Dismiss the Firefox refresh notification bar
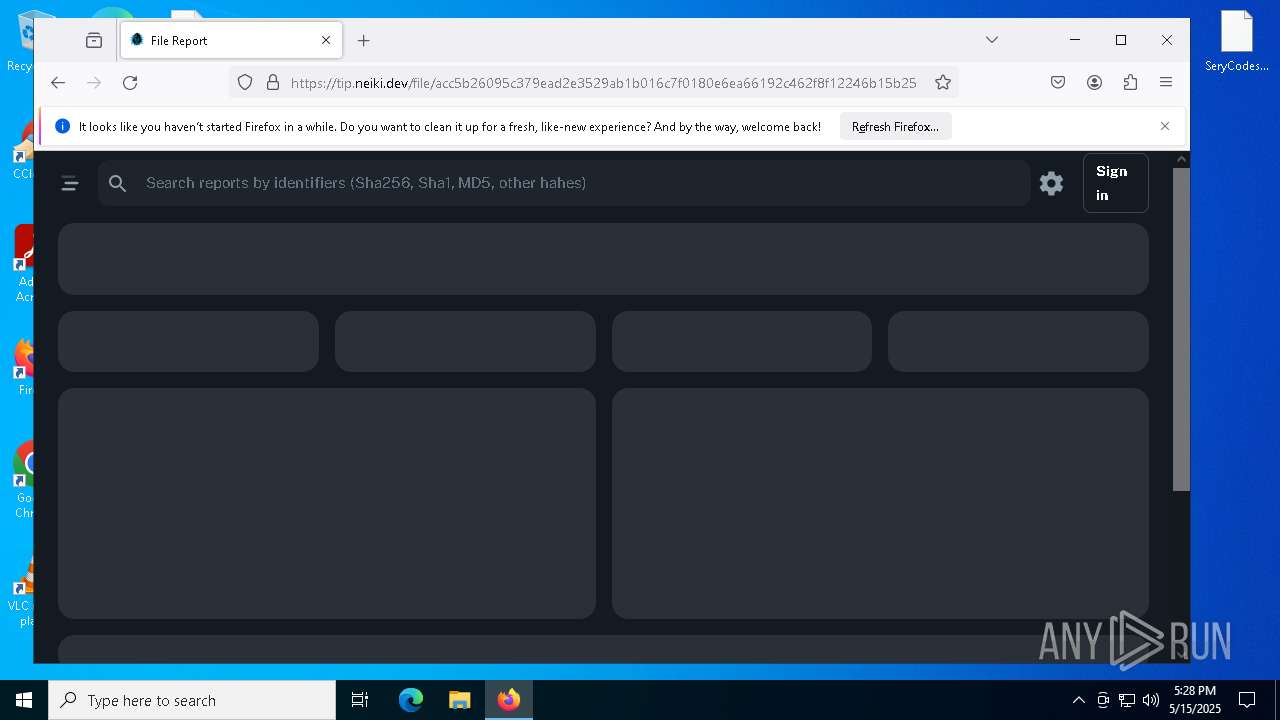The width and height of the screenshot is (1280, 720). [1165, 126]
